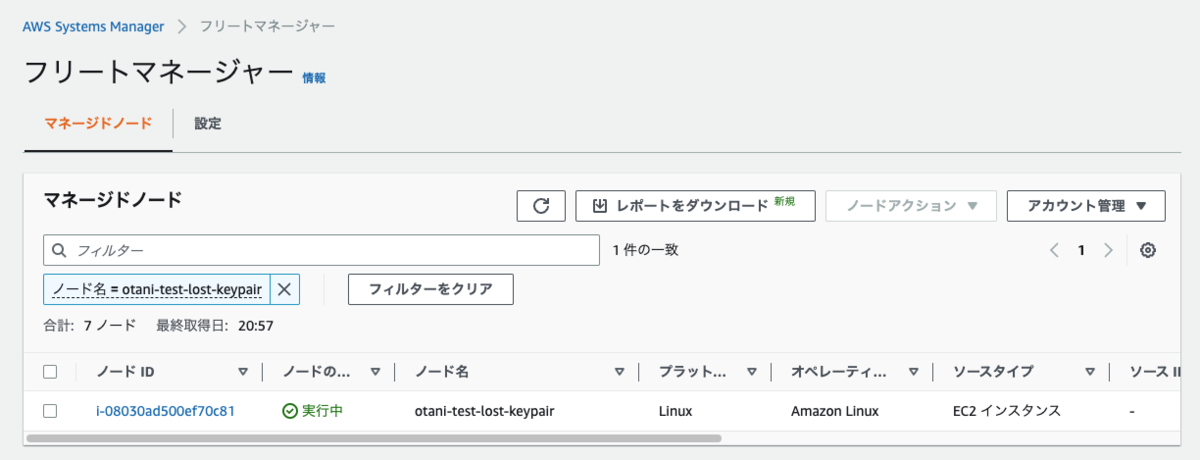Remove the otani-test-lost-keypair filter chip
This screenshot has height=460, width=1200.
point(284,289)
